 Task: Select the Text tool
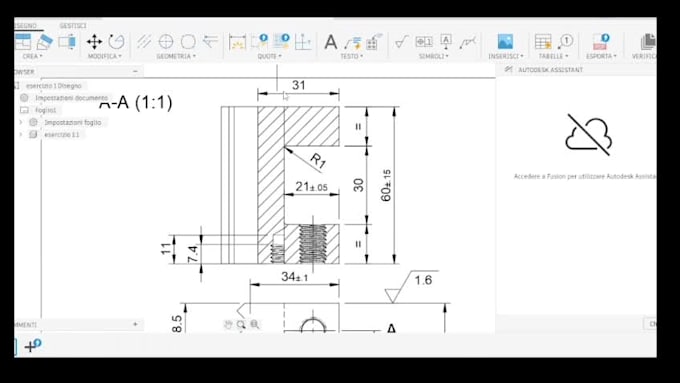(331, 42)
